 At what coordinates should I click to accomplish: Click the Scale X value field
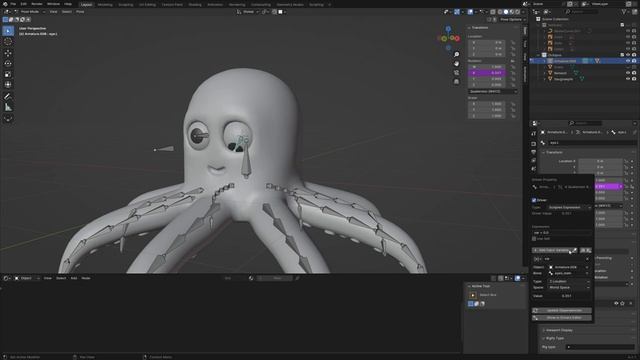point(487,104)
